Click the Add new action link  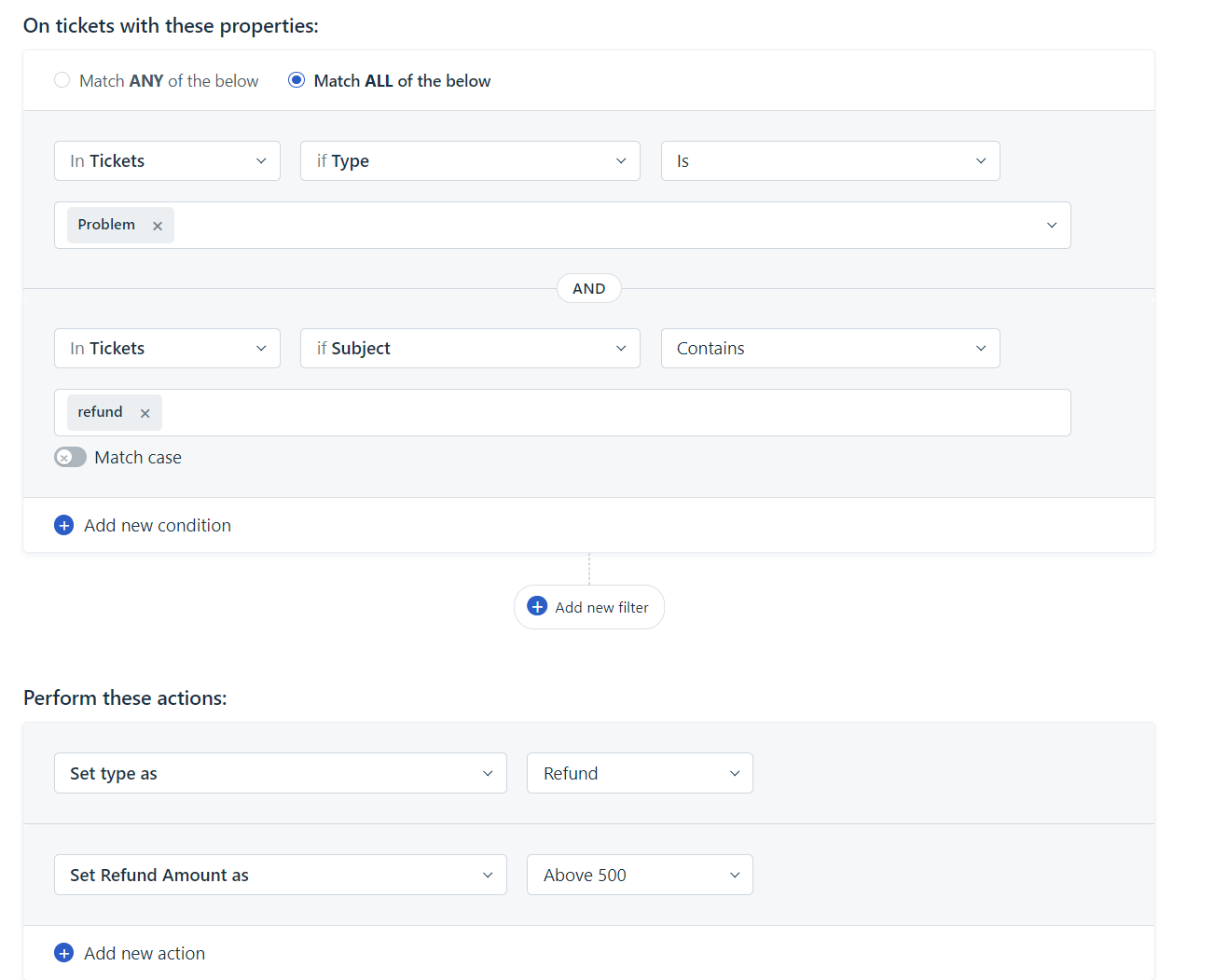pos(145,953)
